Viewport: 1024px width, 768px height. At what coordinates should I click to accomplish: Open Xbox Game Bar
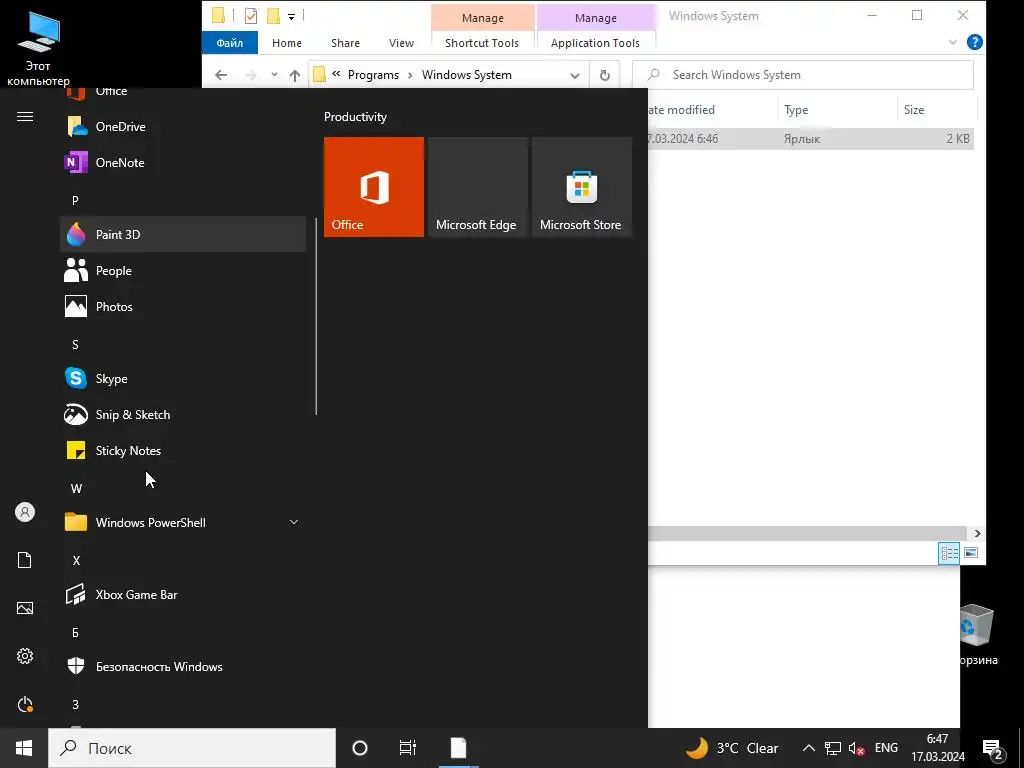(183, 595)
